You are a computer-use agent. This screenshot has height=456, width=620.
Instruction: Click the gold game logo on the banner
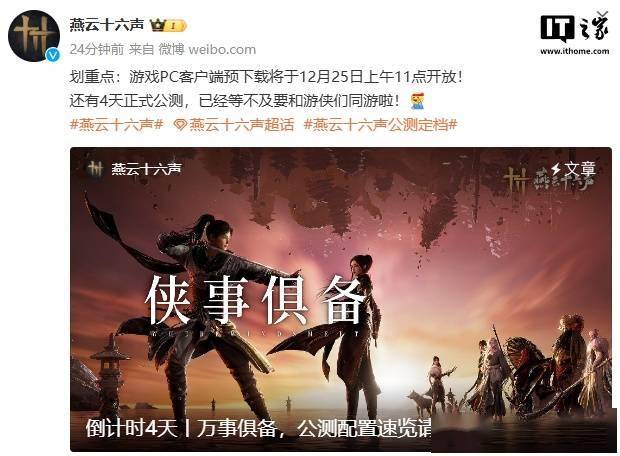click(x=517, y=180)
